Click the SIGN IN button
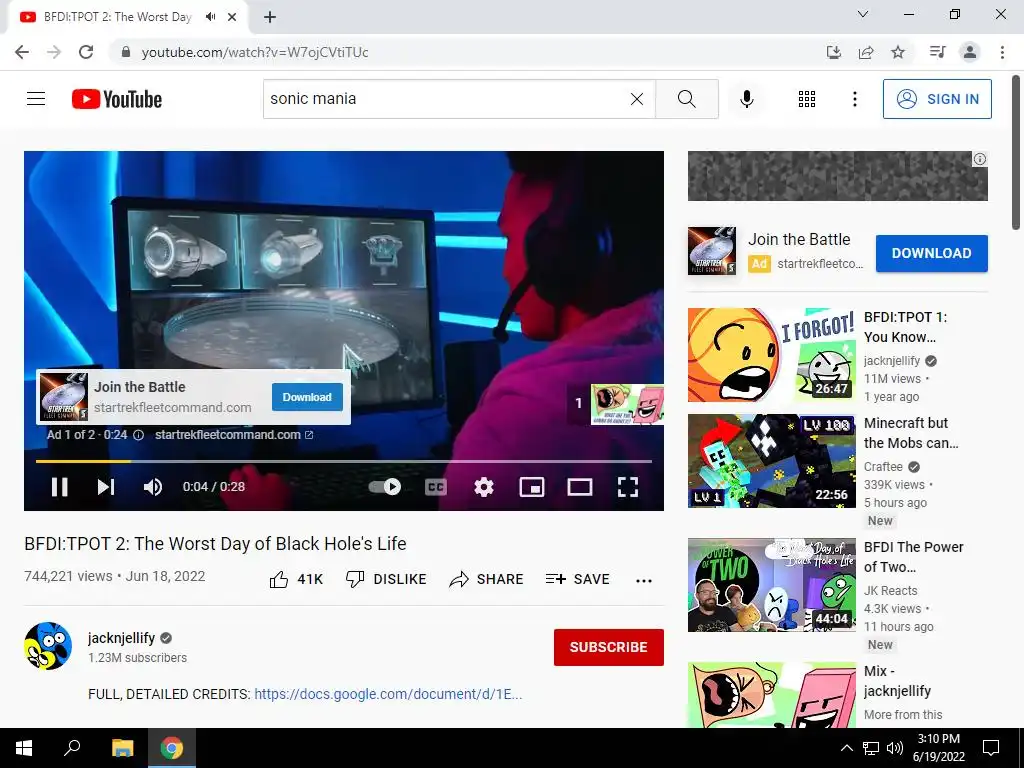The height and width of the screenshot is (768, 1024). point(936,99)
